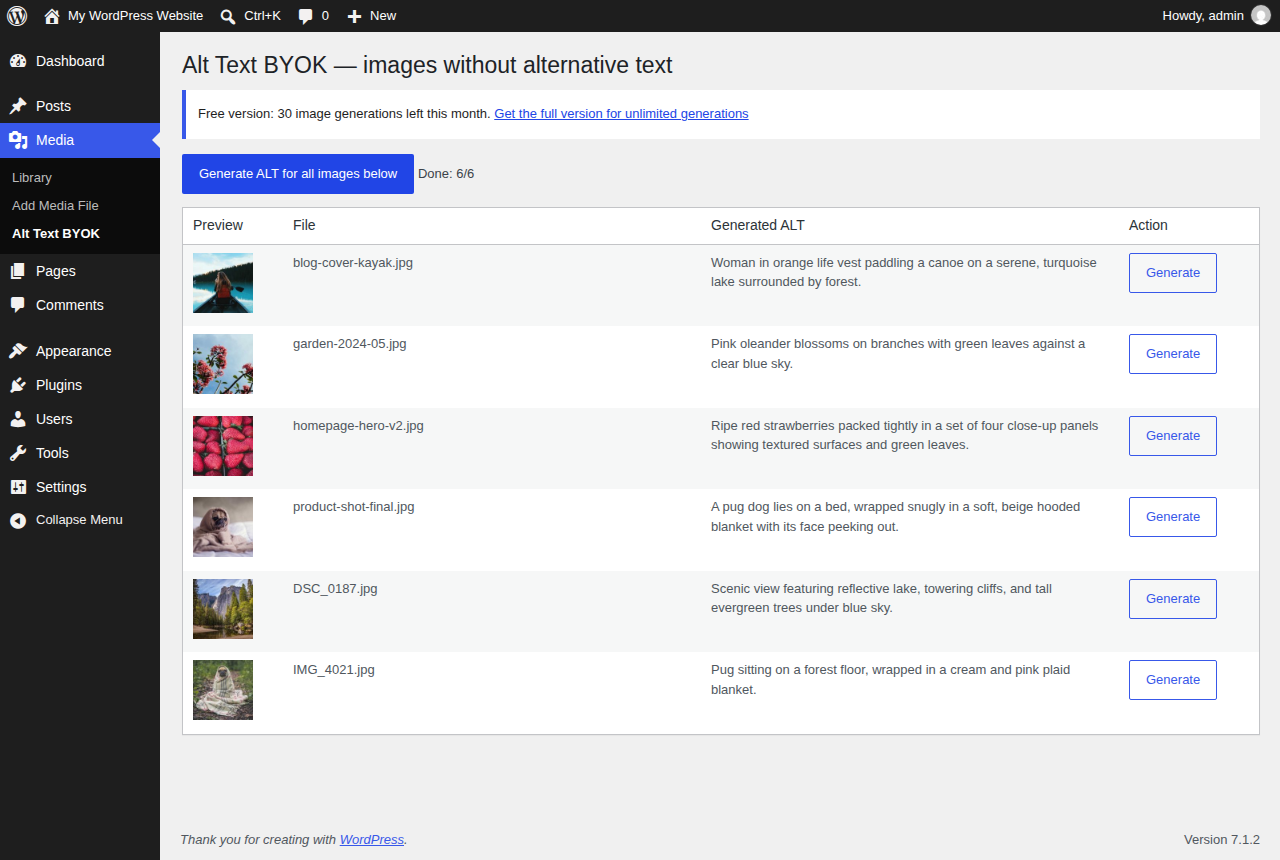Generate ALT for all images below
The image size is (1280, 860).
click(298, 174)
